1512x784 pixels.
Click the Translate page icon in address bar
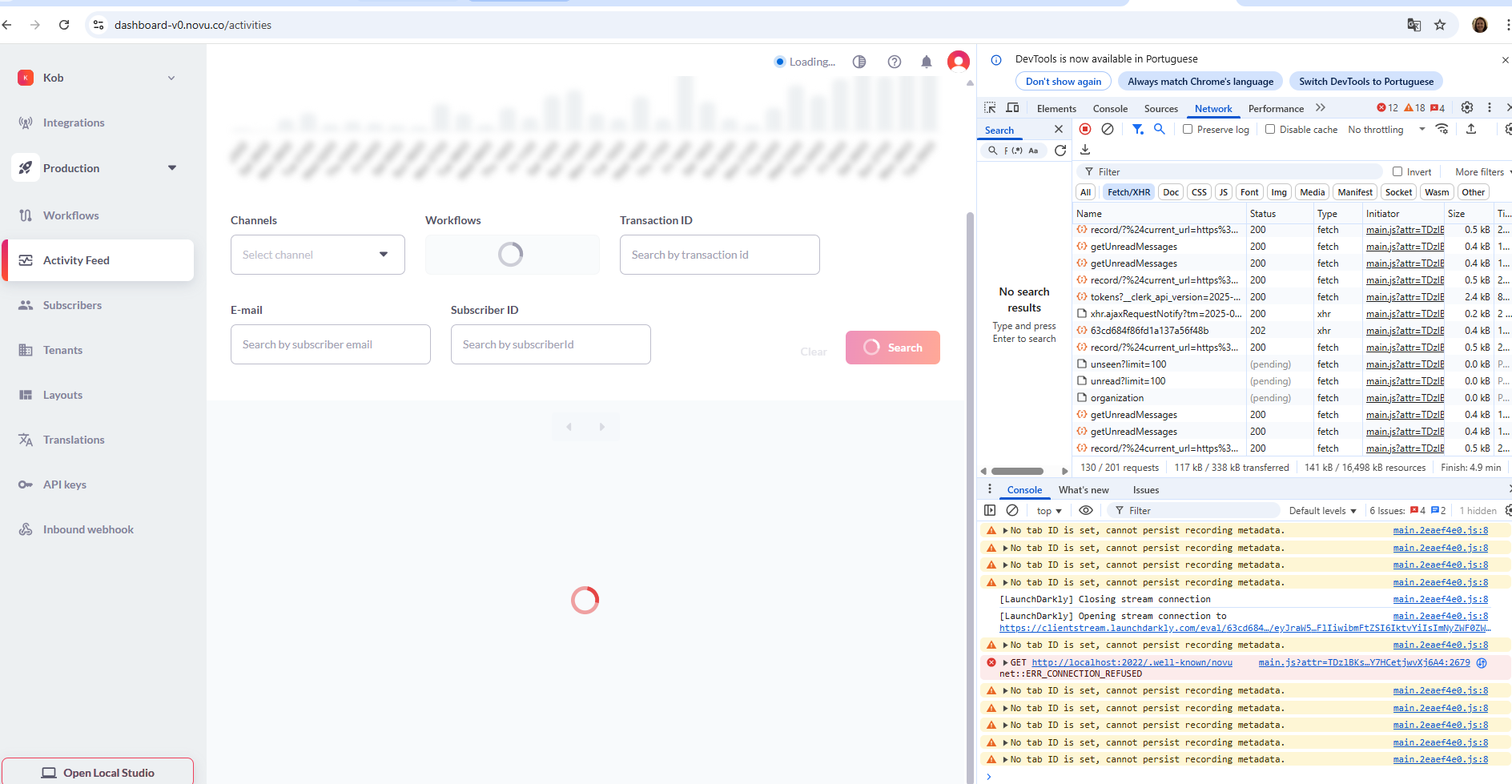1414,25
